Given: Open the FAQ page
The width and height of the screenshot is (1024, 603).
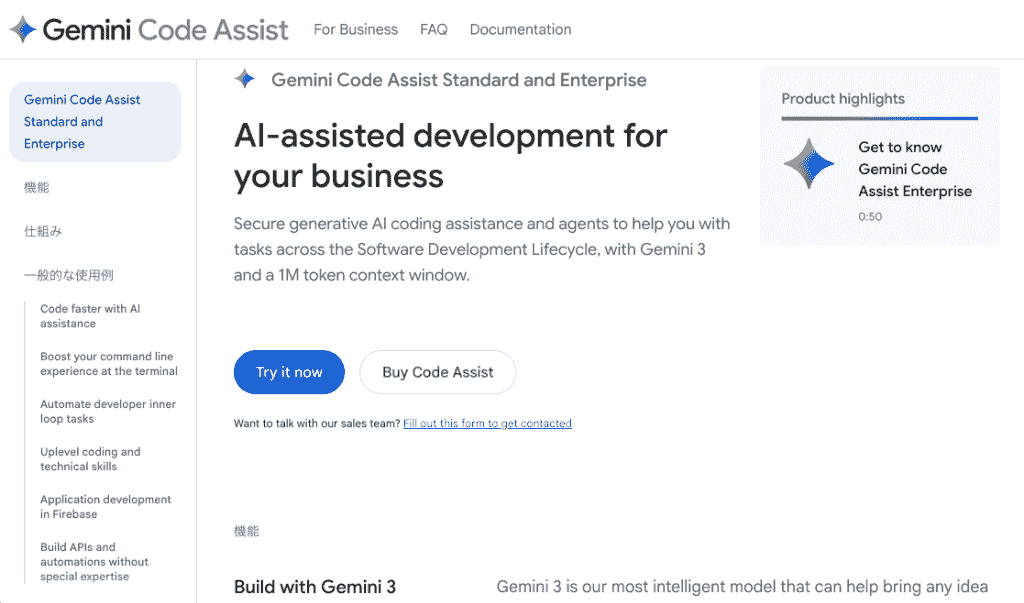Looking at the screenshot, I should tap(434, 29).
